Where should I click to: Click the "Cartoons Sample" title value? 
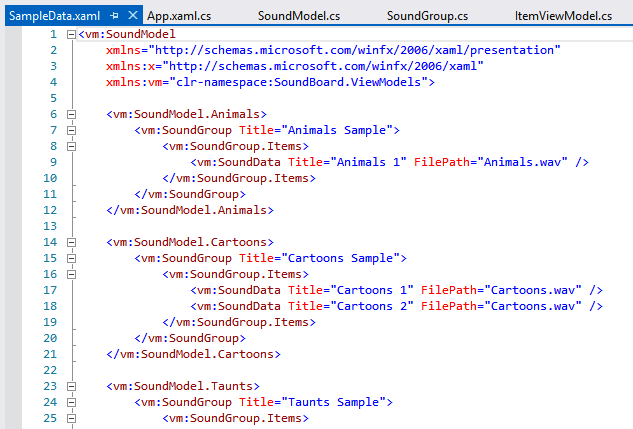pyautogui.click(x=340, y=258)
